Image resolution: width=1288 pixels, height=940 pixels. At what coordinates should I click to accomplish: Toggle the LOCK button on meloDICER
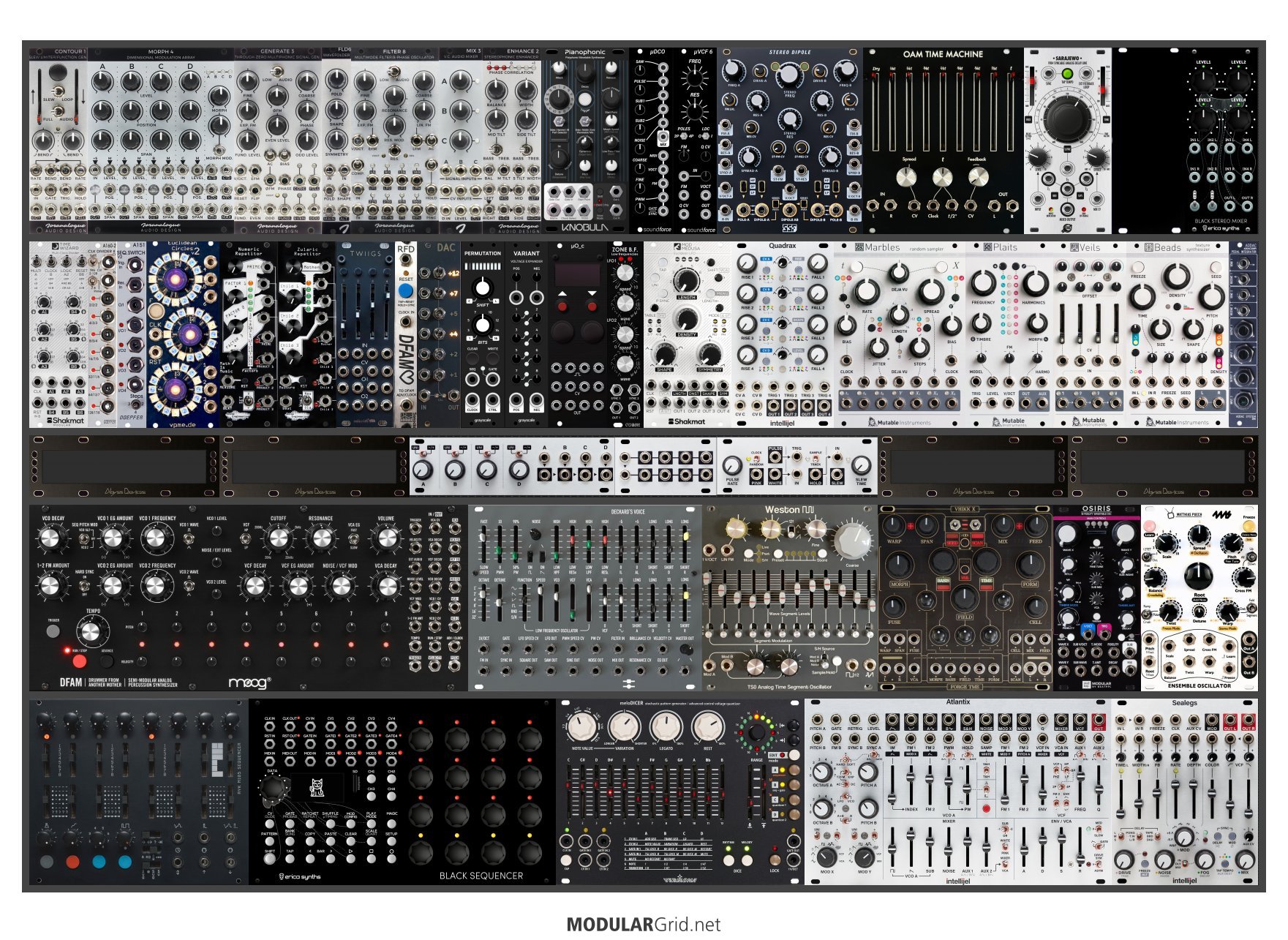(x=775, y=860)
